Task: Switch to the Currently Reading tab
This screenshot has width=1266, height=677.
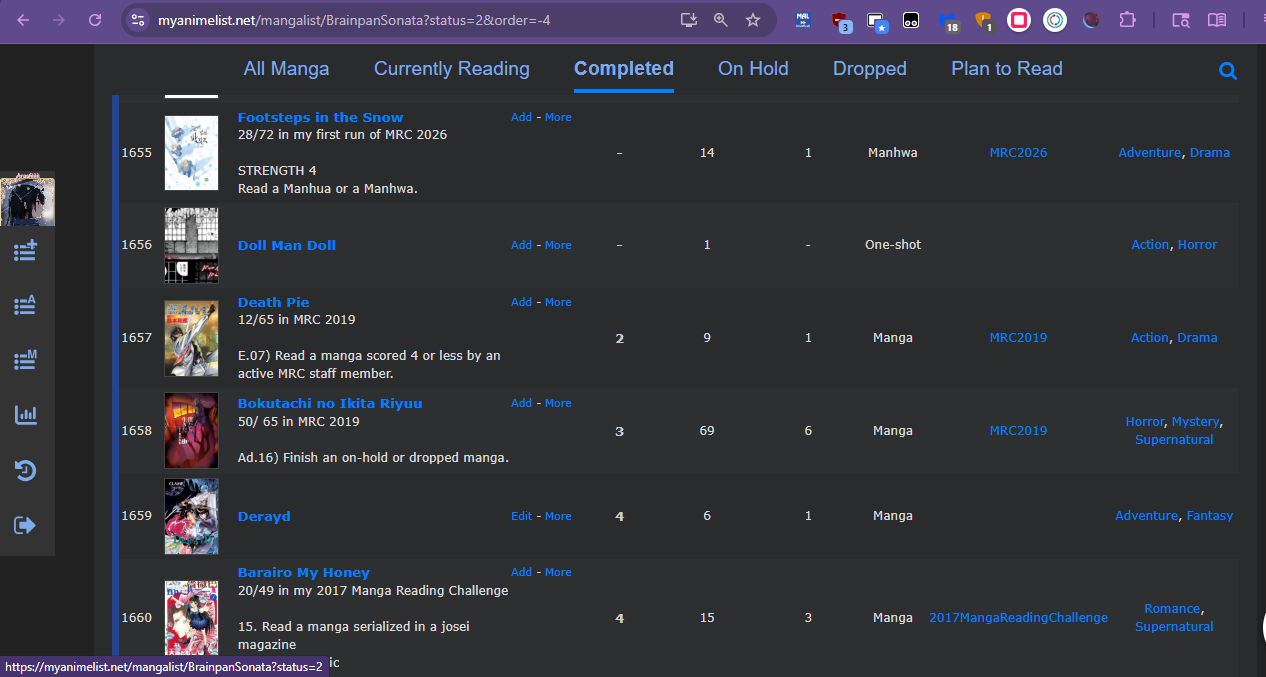Action: pyautogui.click(x=452, y=69)
